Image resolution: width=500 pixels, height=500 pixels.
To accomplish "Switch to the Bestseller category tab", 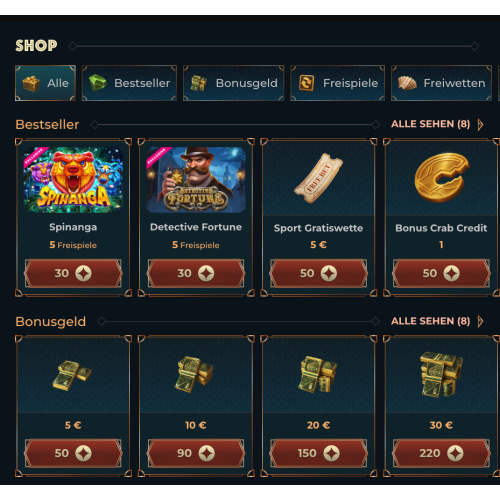I will (x=129, y=83).
